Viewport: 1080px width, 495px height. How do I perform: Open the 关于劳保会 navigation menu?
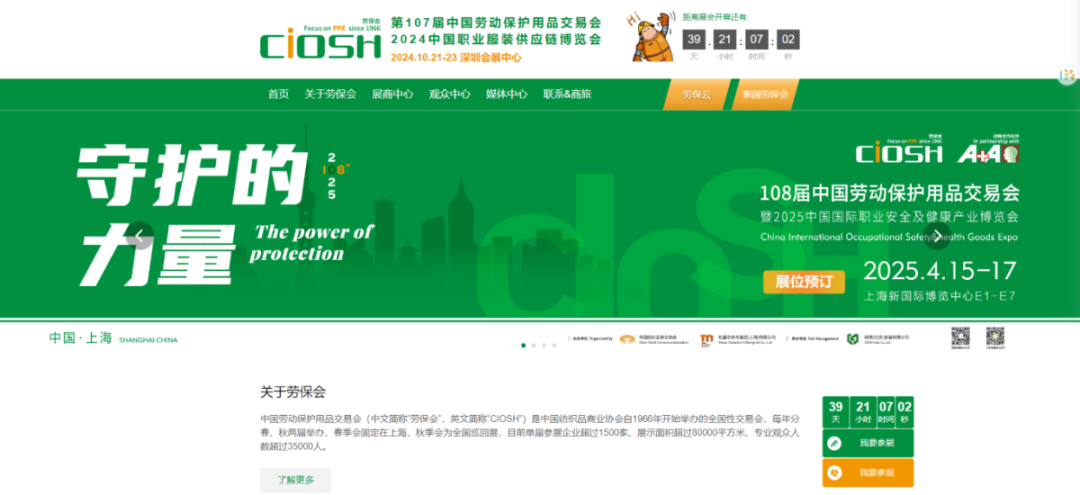click(330, 94)
